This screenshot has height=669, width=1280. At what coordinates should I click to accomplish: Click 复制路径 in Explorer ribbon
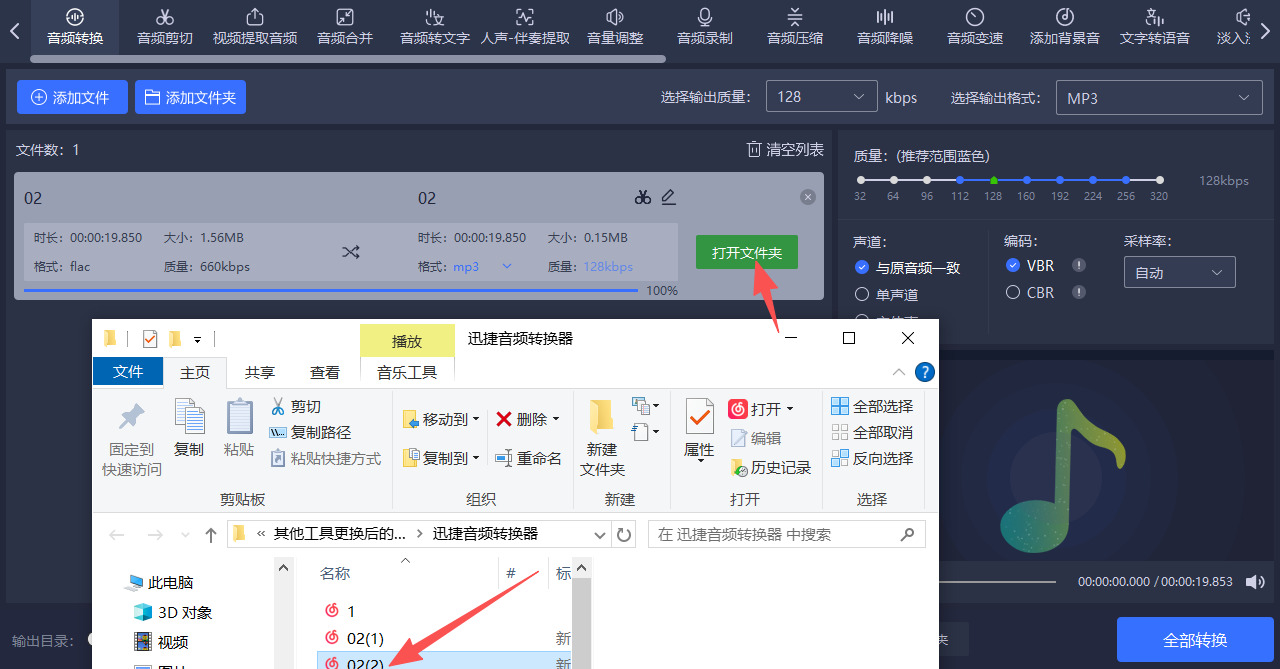point(309,432)
